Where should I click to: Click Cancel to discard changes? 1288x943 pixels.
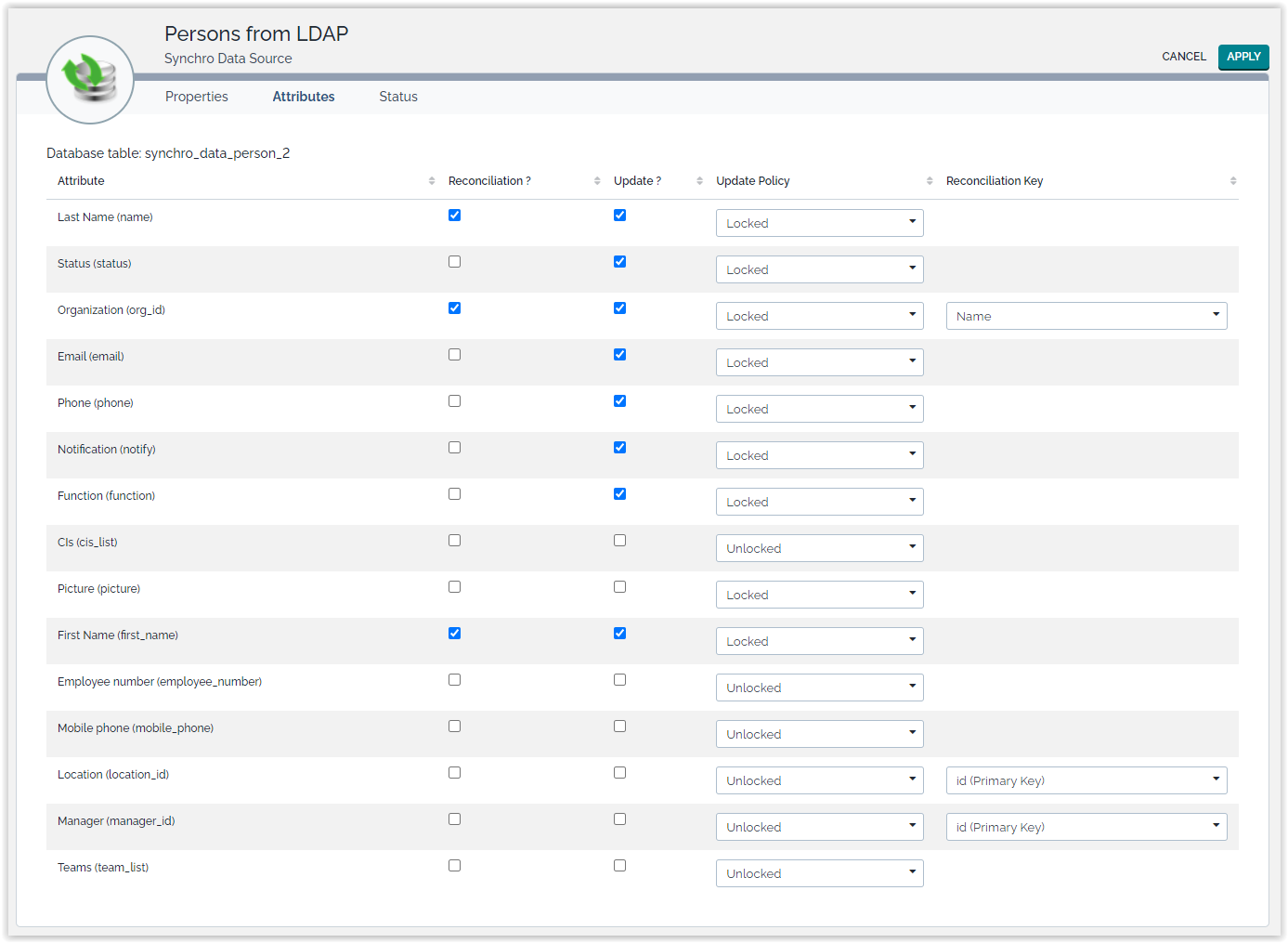coord(1183,57)
